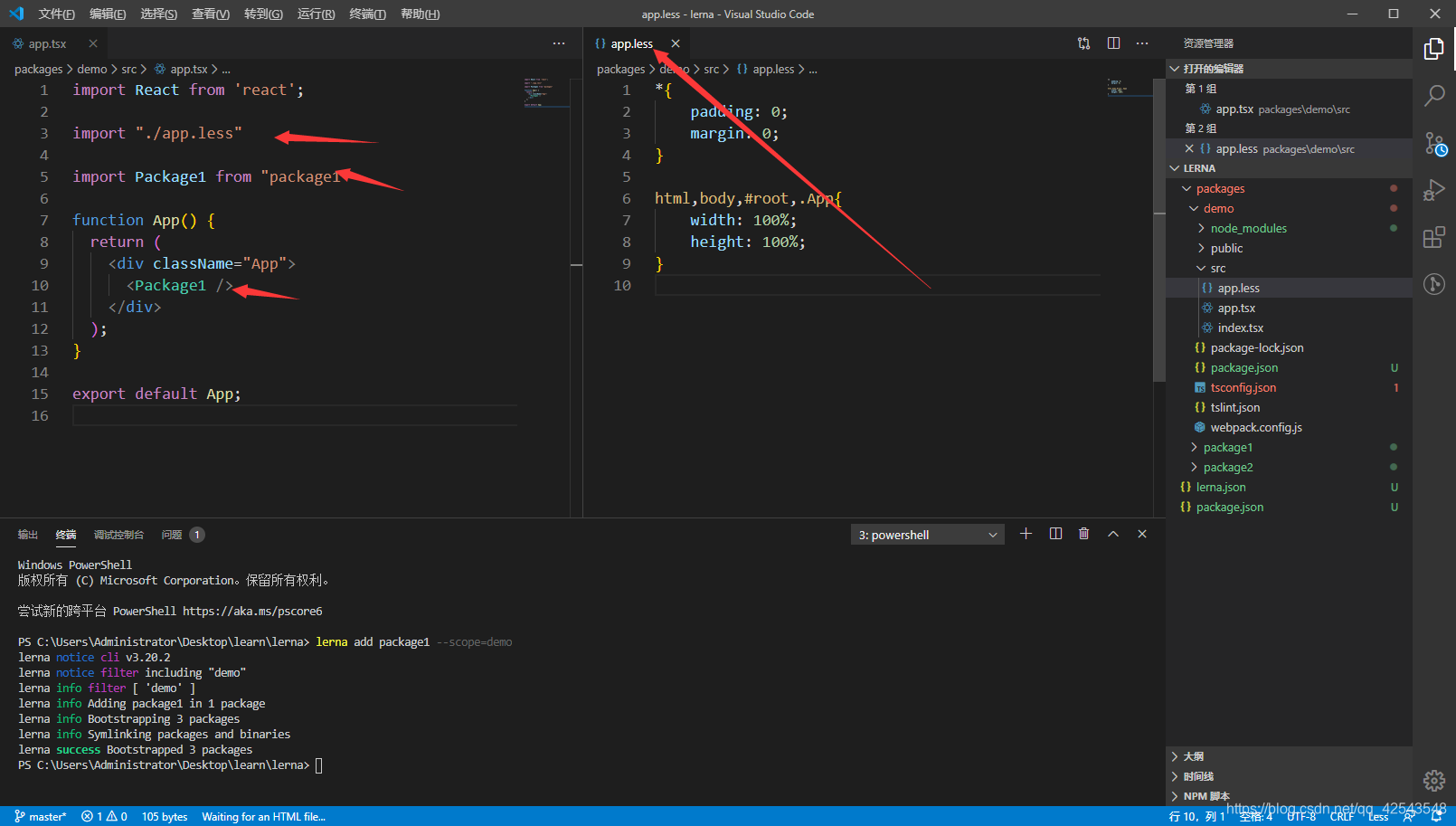Click the app.tsx minimap thumbnail
The width and height of the screenshot is (1456, 826).
coord(546,92)
